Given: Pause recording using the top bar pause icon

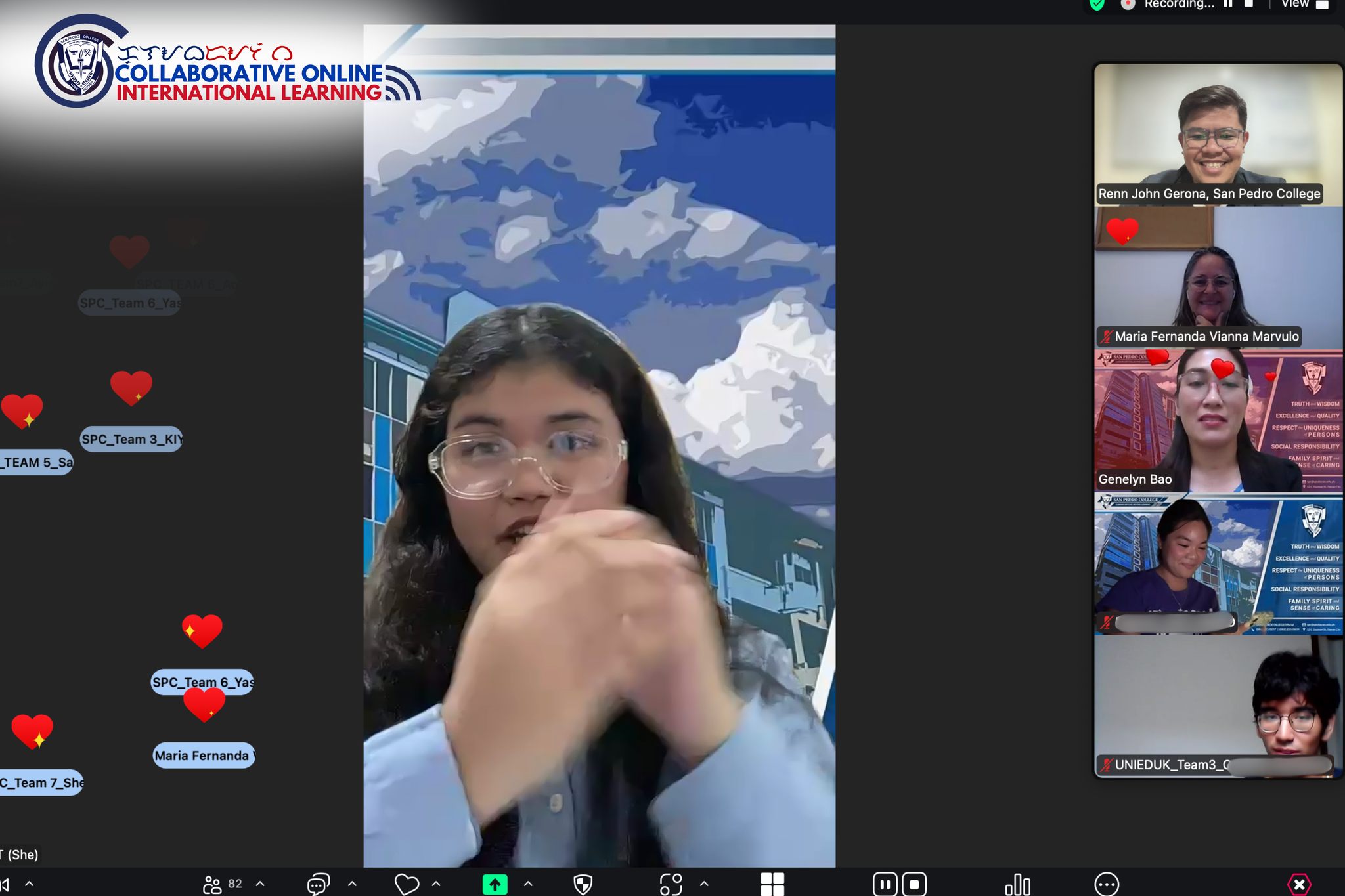Looking at the screenshot, I should (1227, 3).
